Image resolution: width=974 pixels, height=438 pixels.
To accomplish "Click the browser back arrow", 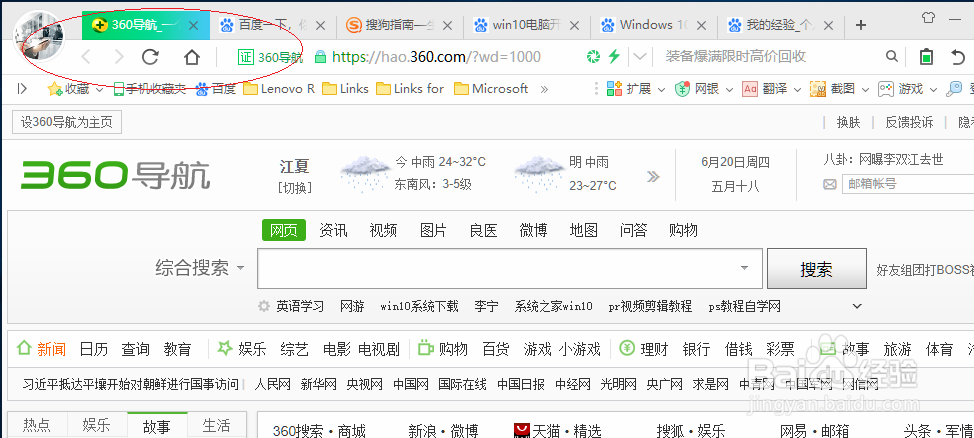I will [86, 58].
